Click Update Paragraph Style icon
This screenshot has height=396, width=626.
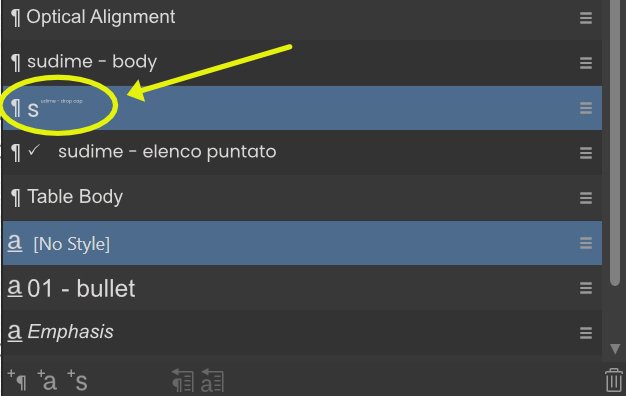tap(183, 380)
